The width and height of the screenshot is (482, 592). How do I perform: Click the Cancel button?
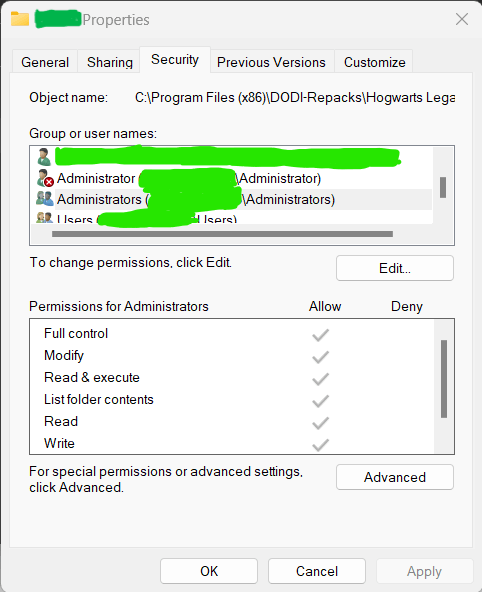(x=317, y=571)
